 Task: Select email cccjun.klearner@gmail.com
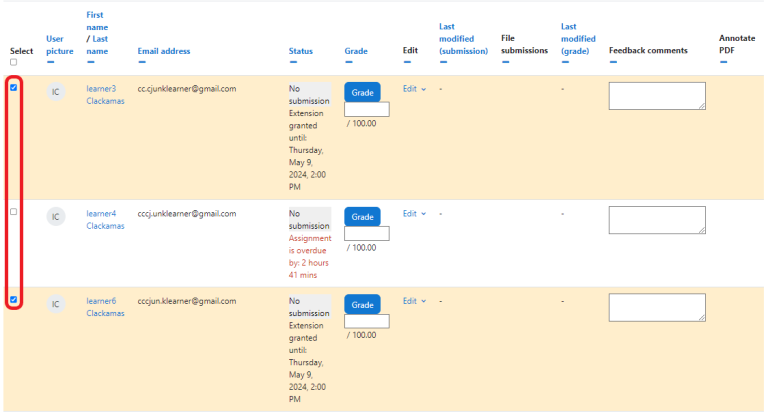click(187, 301)
